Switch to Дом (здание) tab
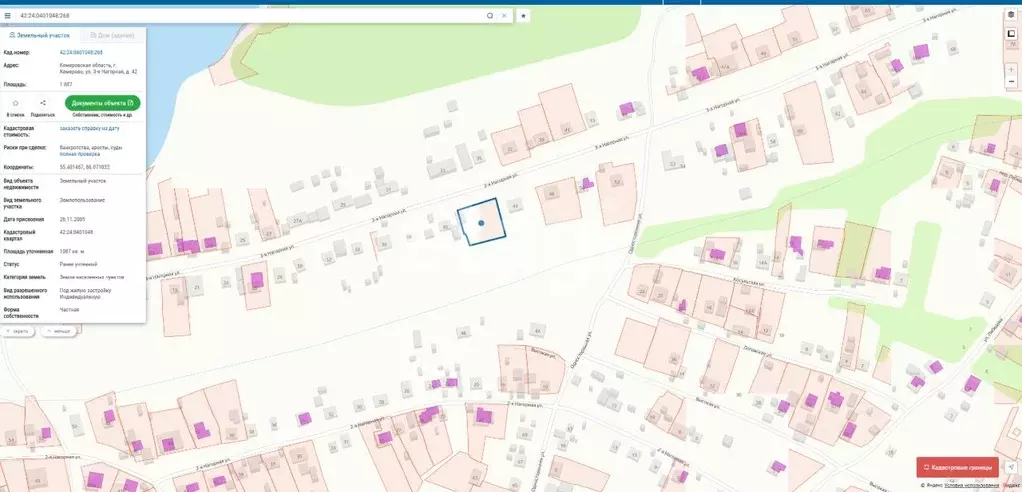The image size is (1022, 492). [x=112, y=35]
